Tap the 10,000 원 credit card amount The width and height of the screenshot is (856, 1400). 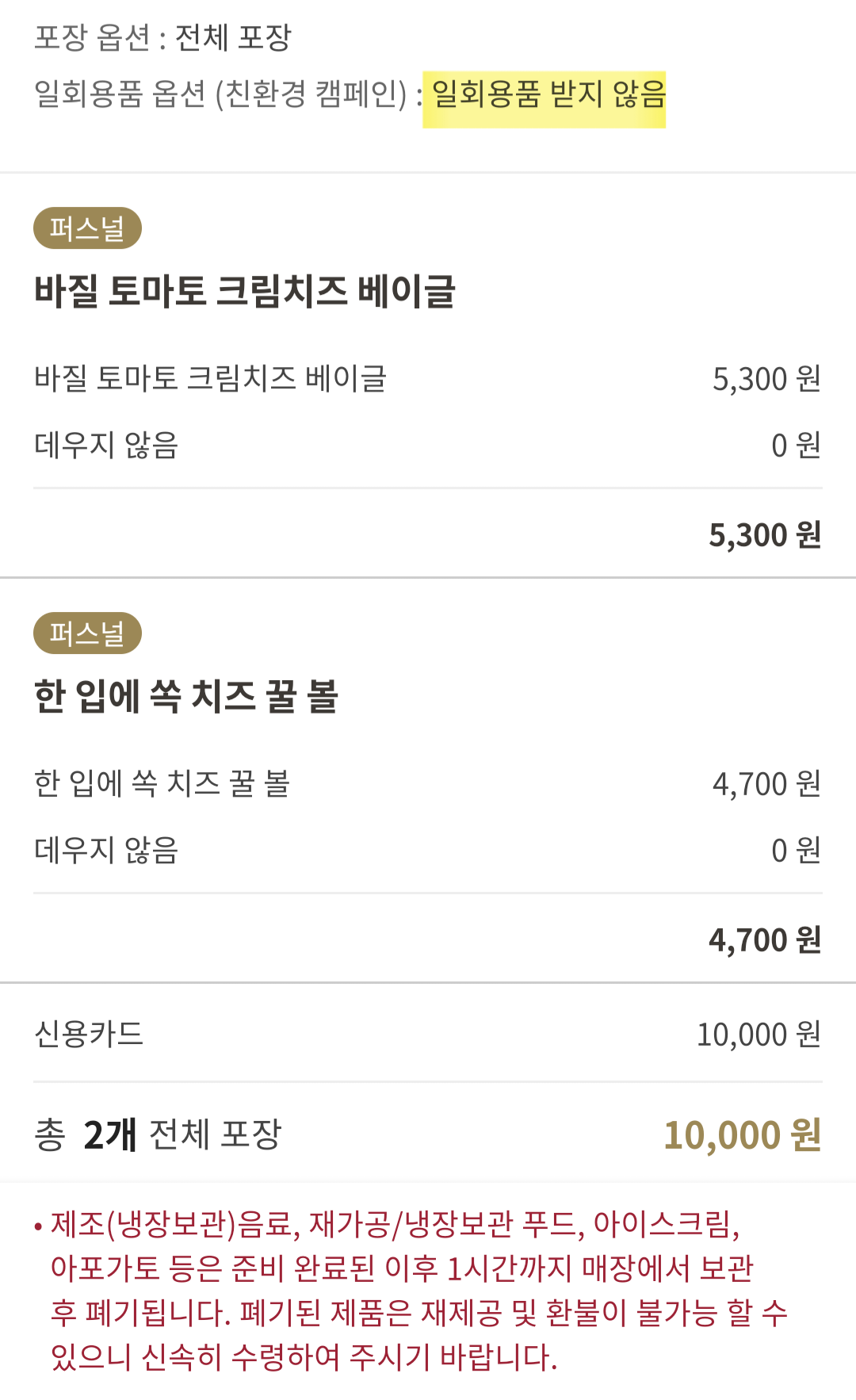pyautogui.click(x=759, y=1034)
